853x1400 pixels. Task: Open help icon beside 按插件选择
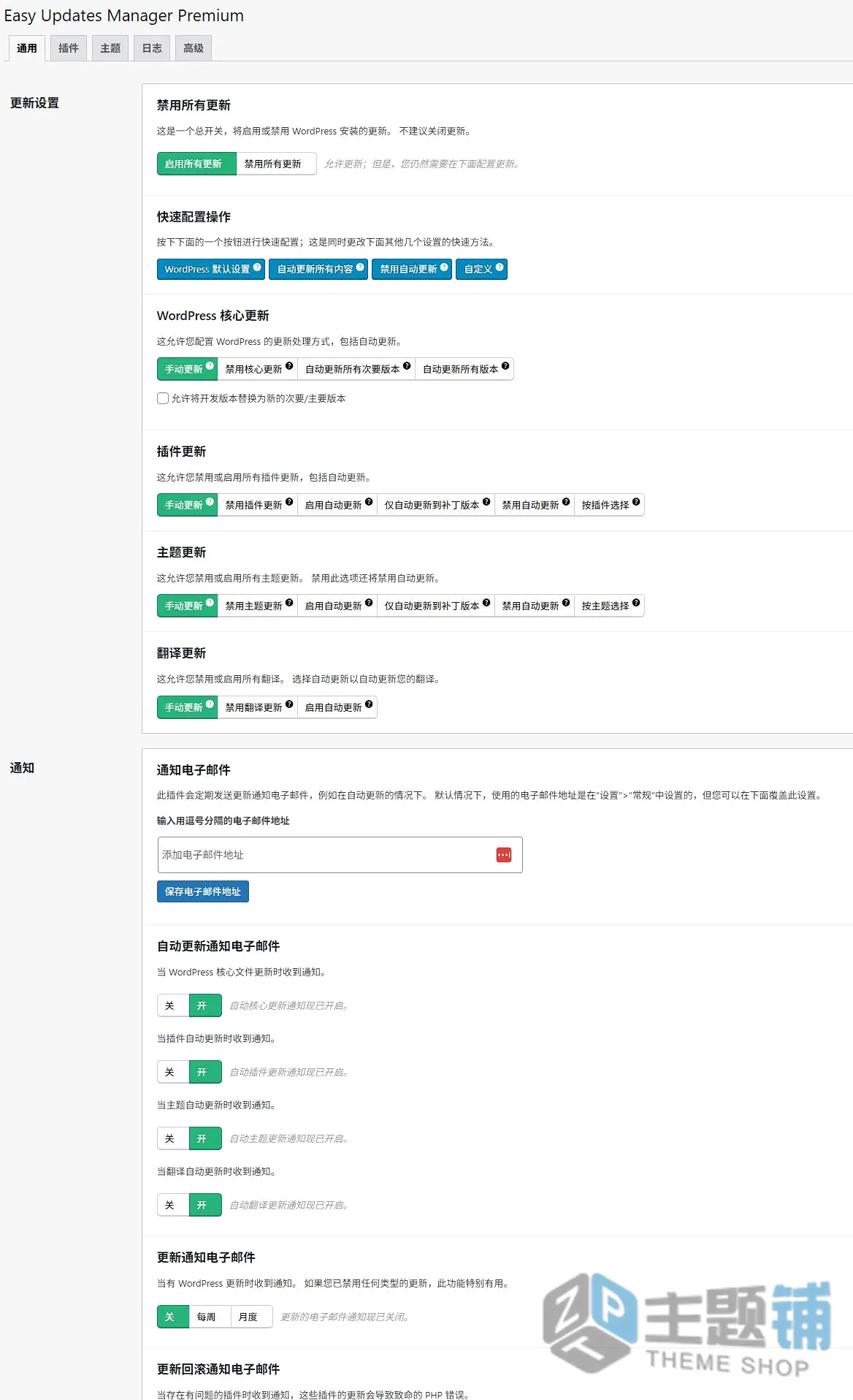coord(636,502)
